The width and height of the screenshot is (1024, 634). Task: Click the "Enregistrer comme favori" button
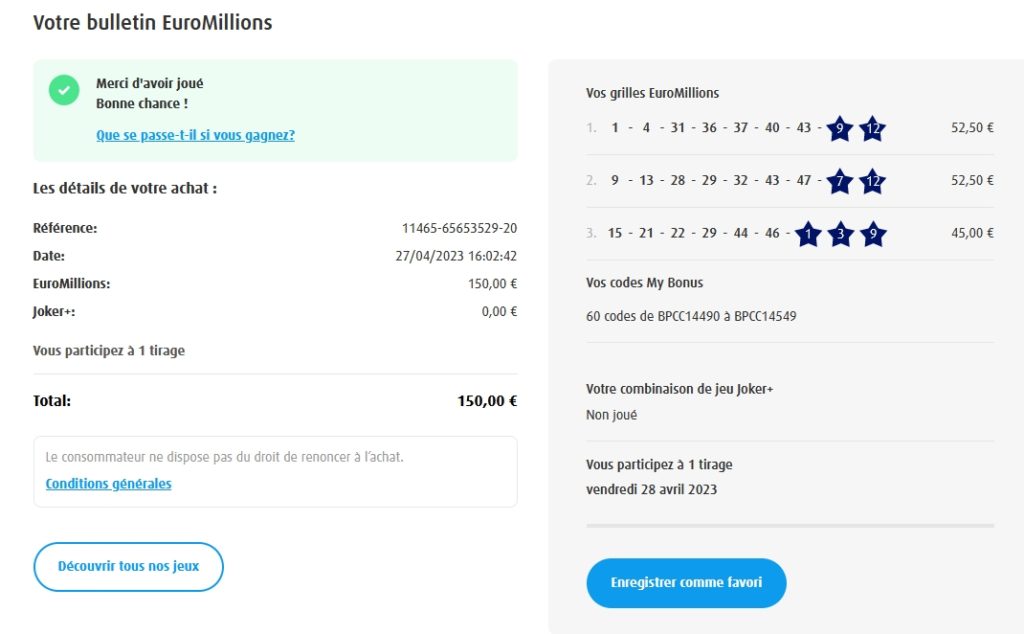686,583
